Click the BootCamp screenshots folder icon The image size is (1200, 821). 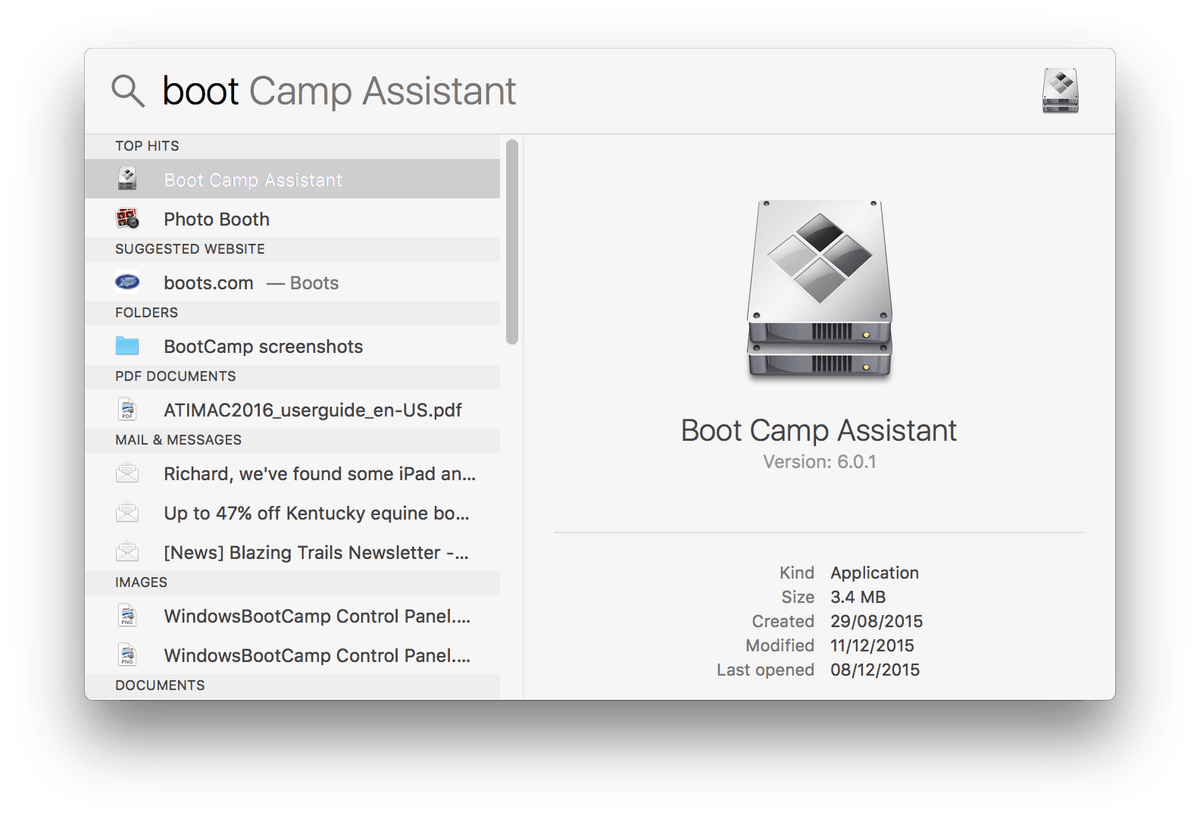pos(127,347)
